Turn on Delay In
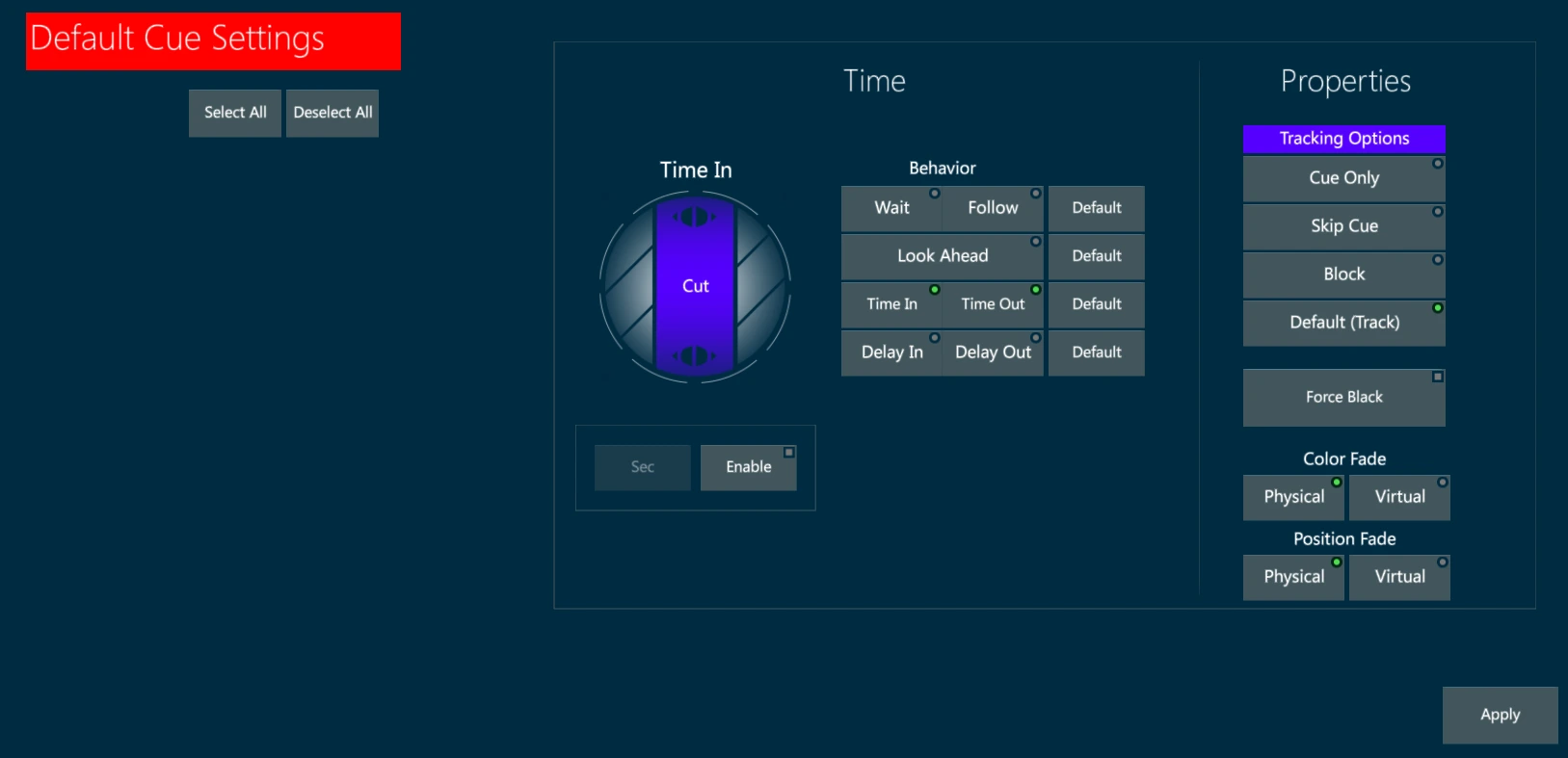Screen dimensions: 1568x758 click(x=891, y=353)
